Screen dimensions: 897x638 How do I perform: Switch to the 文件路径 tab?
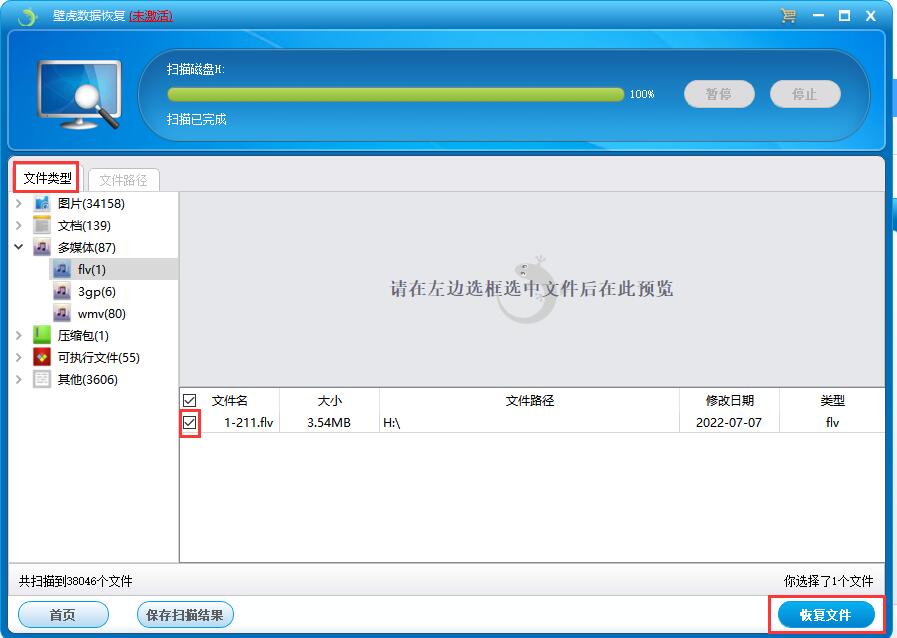pos(122,179)
